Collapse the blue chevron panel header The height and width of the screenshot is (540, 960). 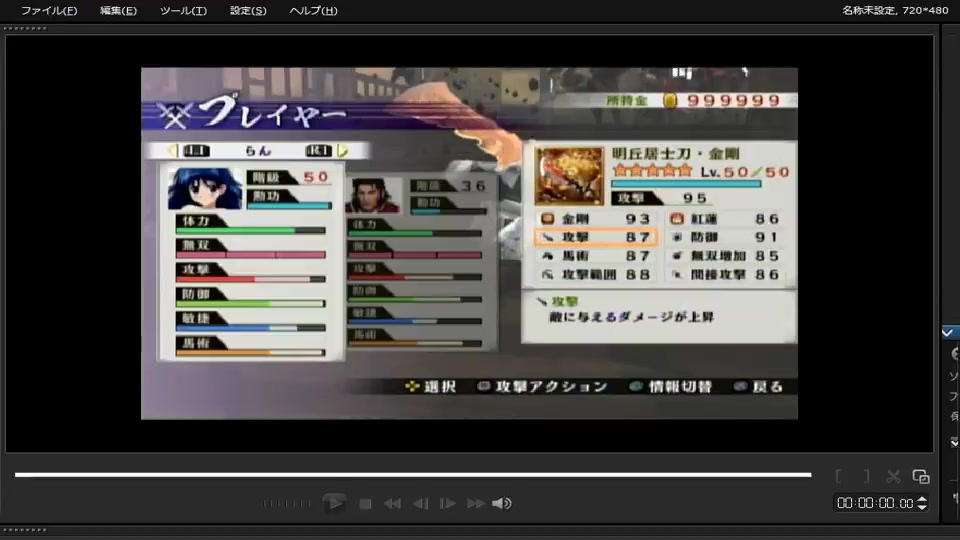(x=949, y=332)
